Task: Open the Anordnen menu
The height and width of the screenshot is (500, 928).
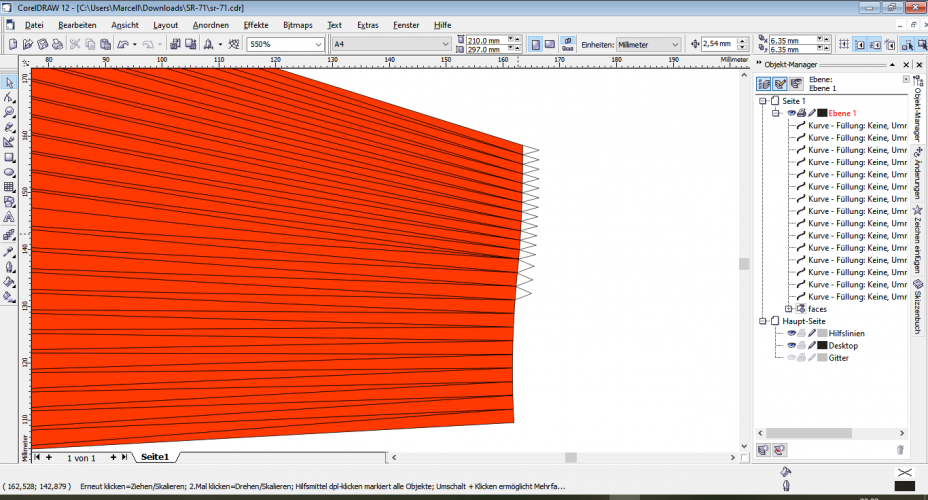Action: (211, 25)
